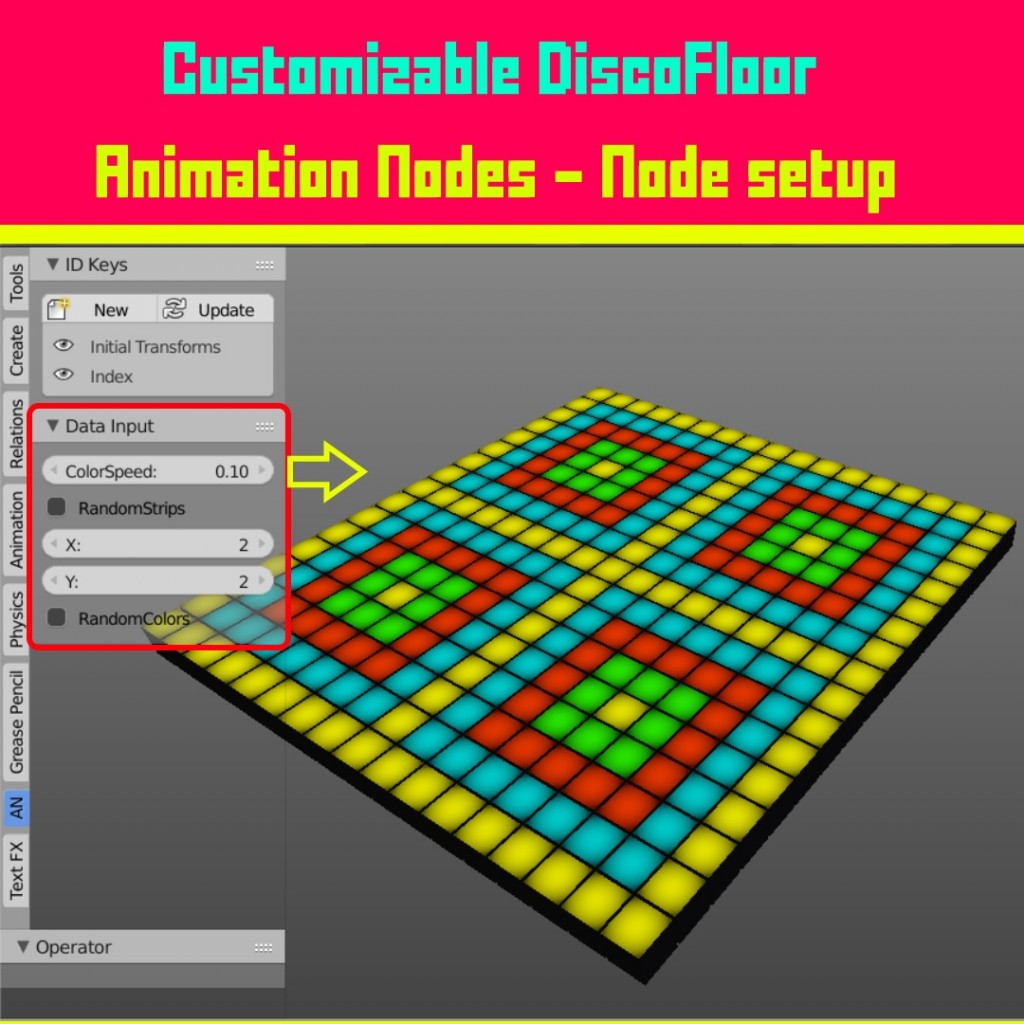Viewport: 1024px width, 1024px height.
Task: Click the Data Input panel drag handle
Action: 264,426
